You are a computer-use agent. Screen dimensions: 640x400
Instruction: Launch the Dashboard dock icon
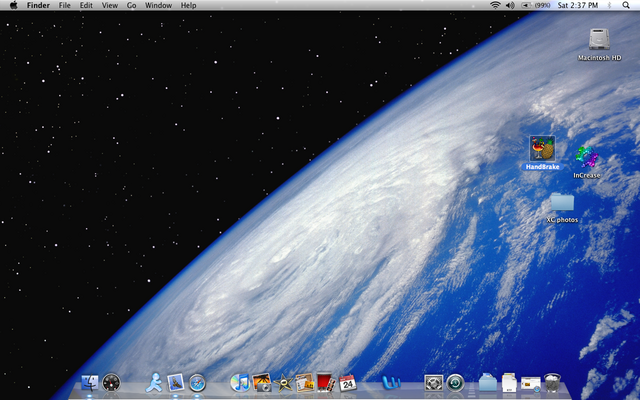[111, 382]
